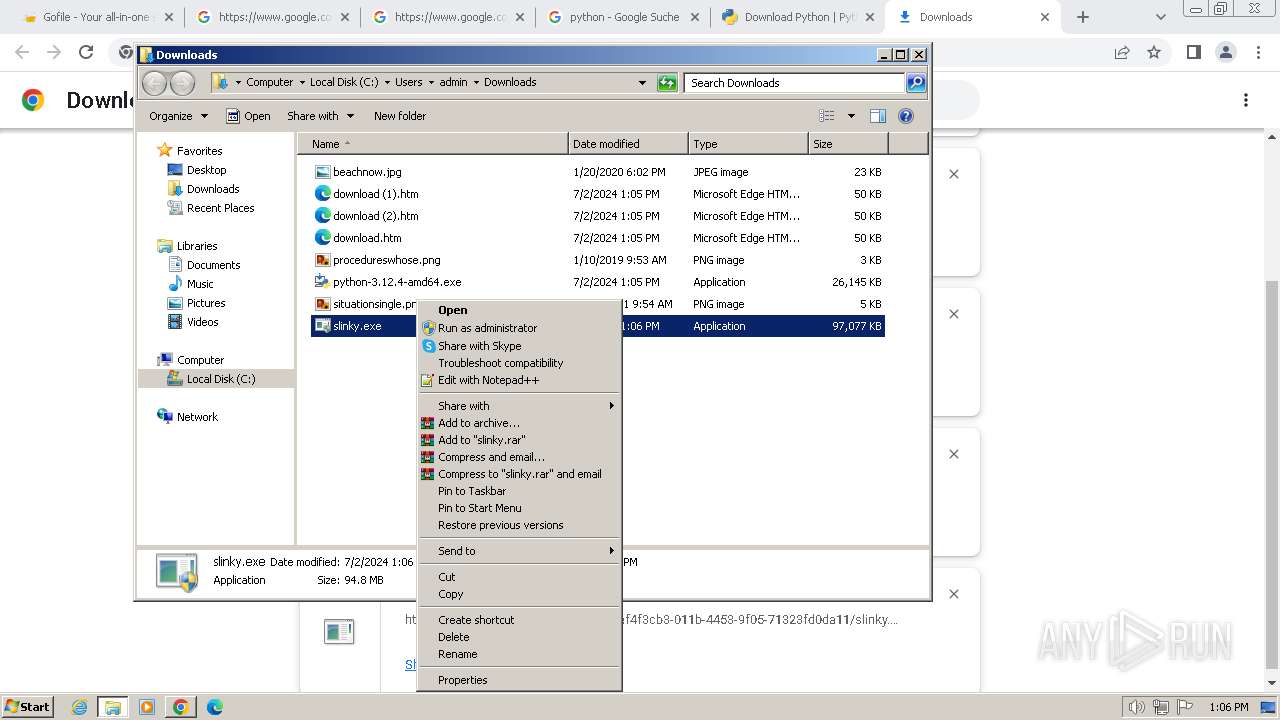Type in Search Downloads field
This screenshot has width=1280, height=720.
click(x=795, y=83)
